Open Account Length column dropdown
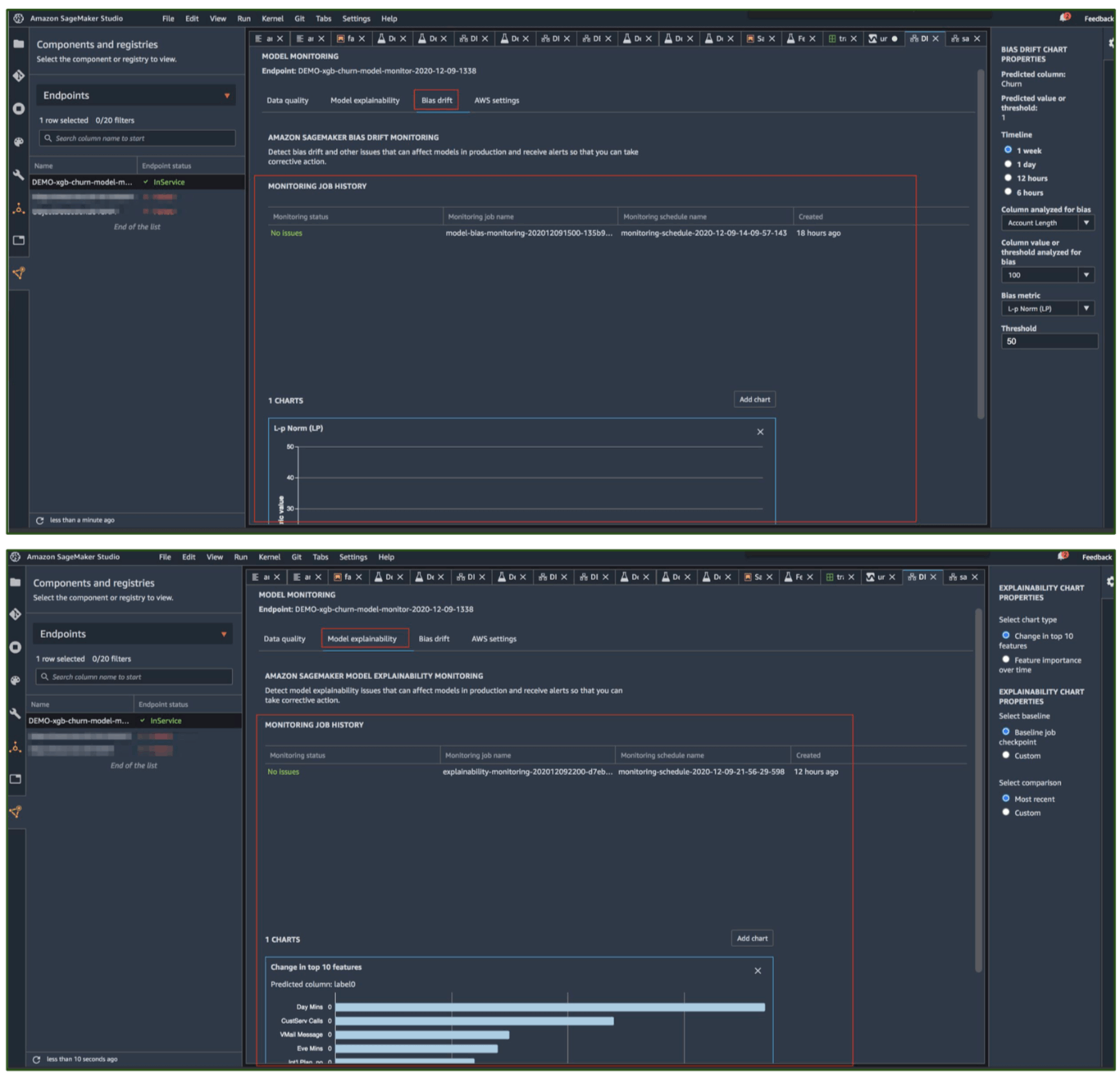Viewport: 1120px width, 1078px height. pyautogui.click(x=1047, y=223)
